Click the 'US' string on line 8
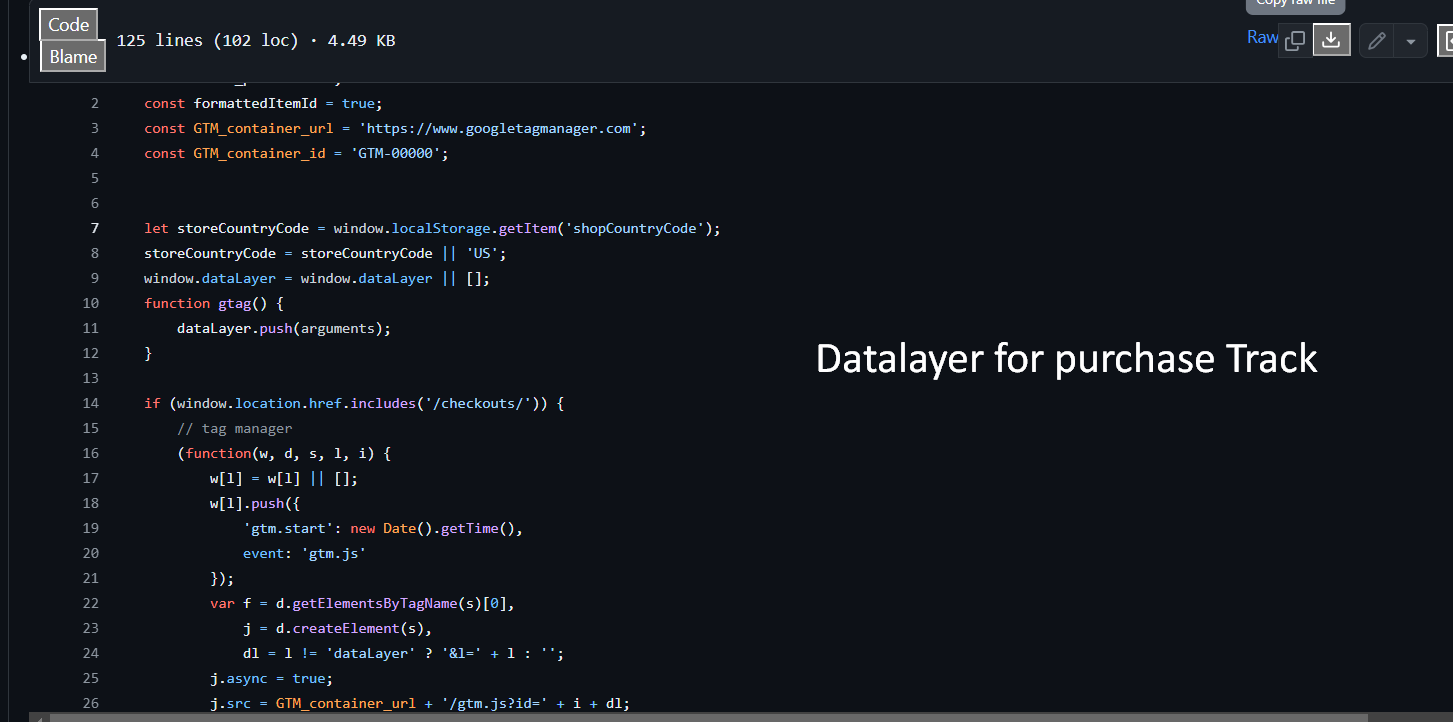Image resolution: width=1453 pixels, height=722 pixels. coord(482,253)
